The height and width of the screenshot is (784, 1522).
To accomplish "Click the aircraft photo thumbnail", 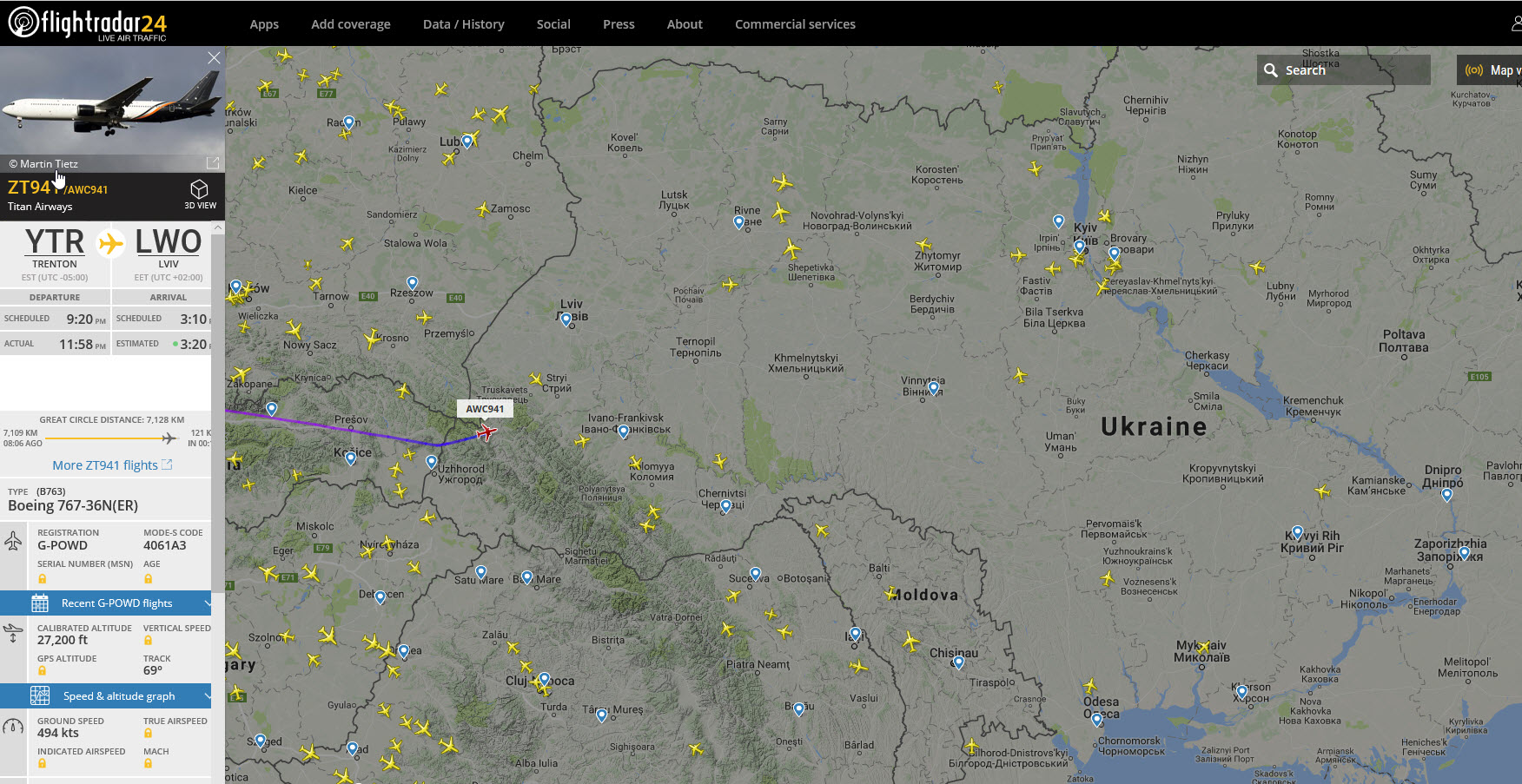I will click(x=112, y=101).
